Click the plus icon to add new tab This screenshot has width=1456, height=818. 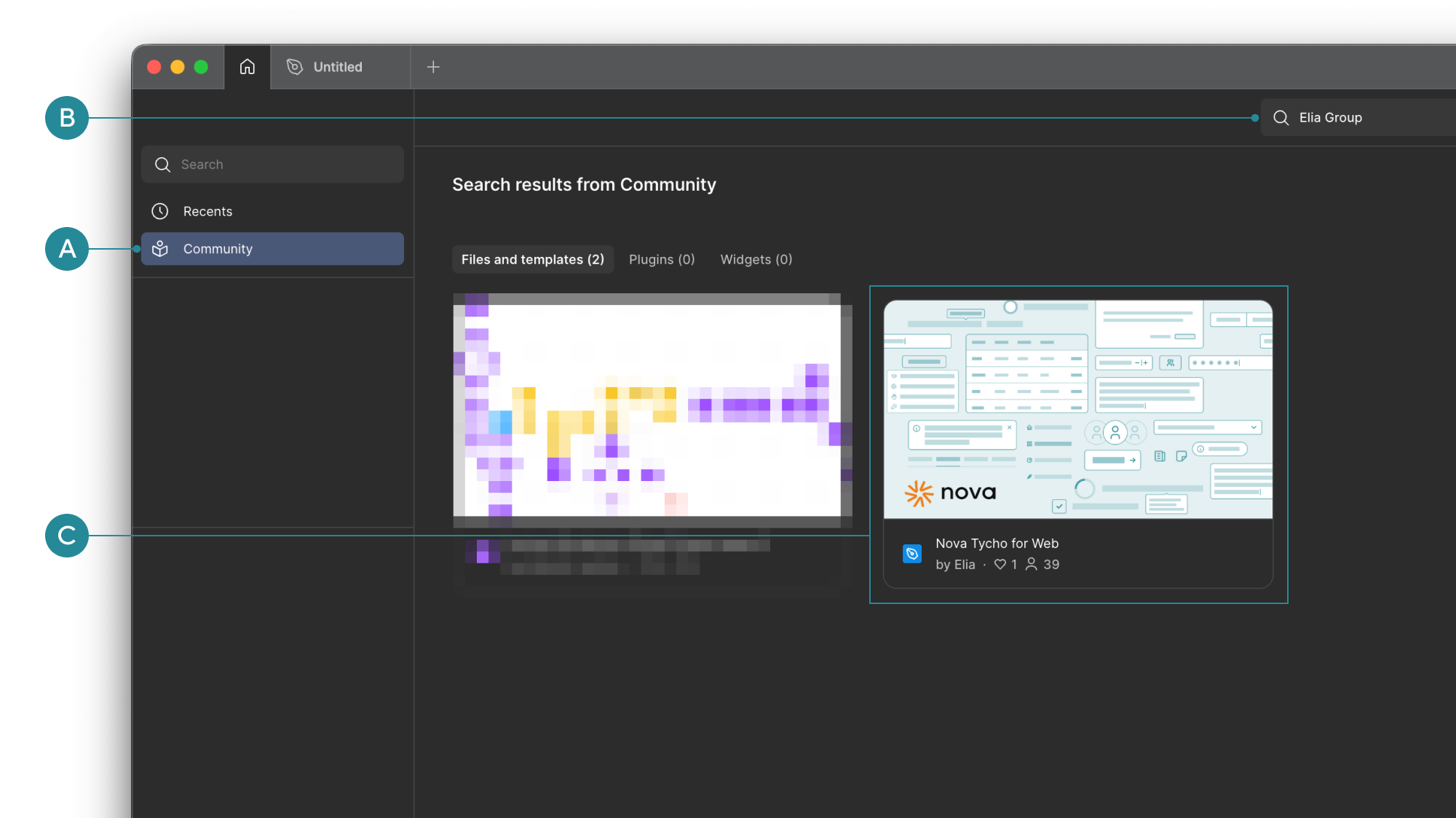point(433,67)
